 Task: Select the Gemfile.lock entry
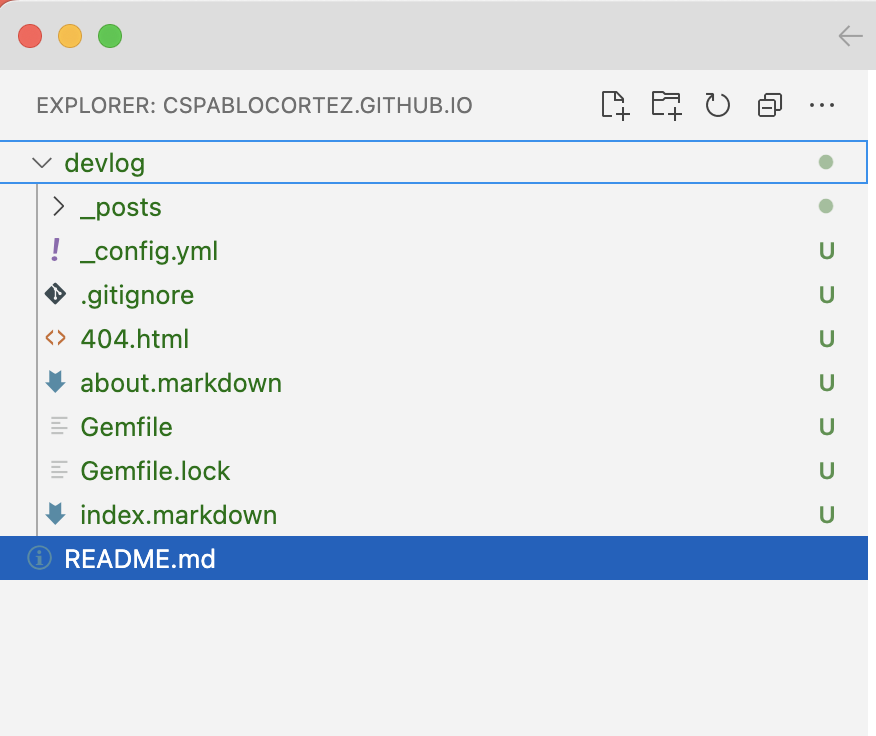click(x=434, y=471)
